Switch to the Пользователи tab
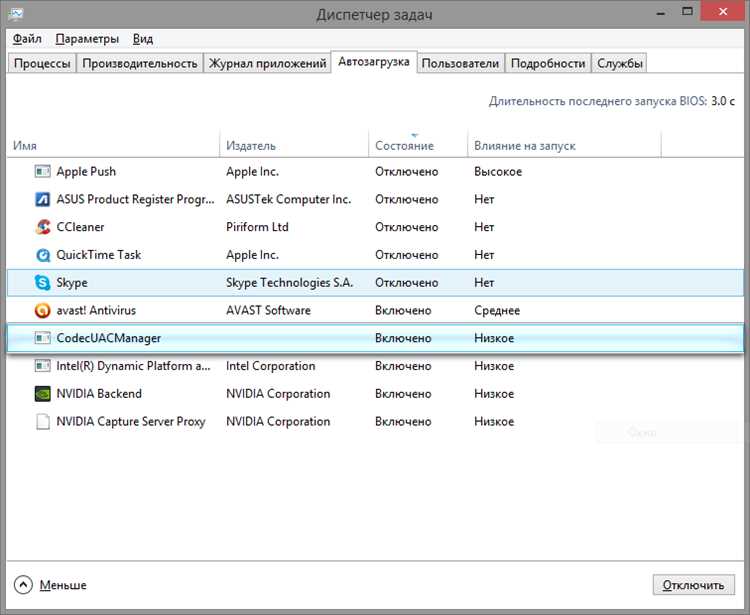Screen dimensions: 750x615 click(x=460, y=63)
